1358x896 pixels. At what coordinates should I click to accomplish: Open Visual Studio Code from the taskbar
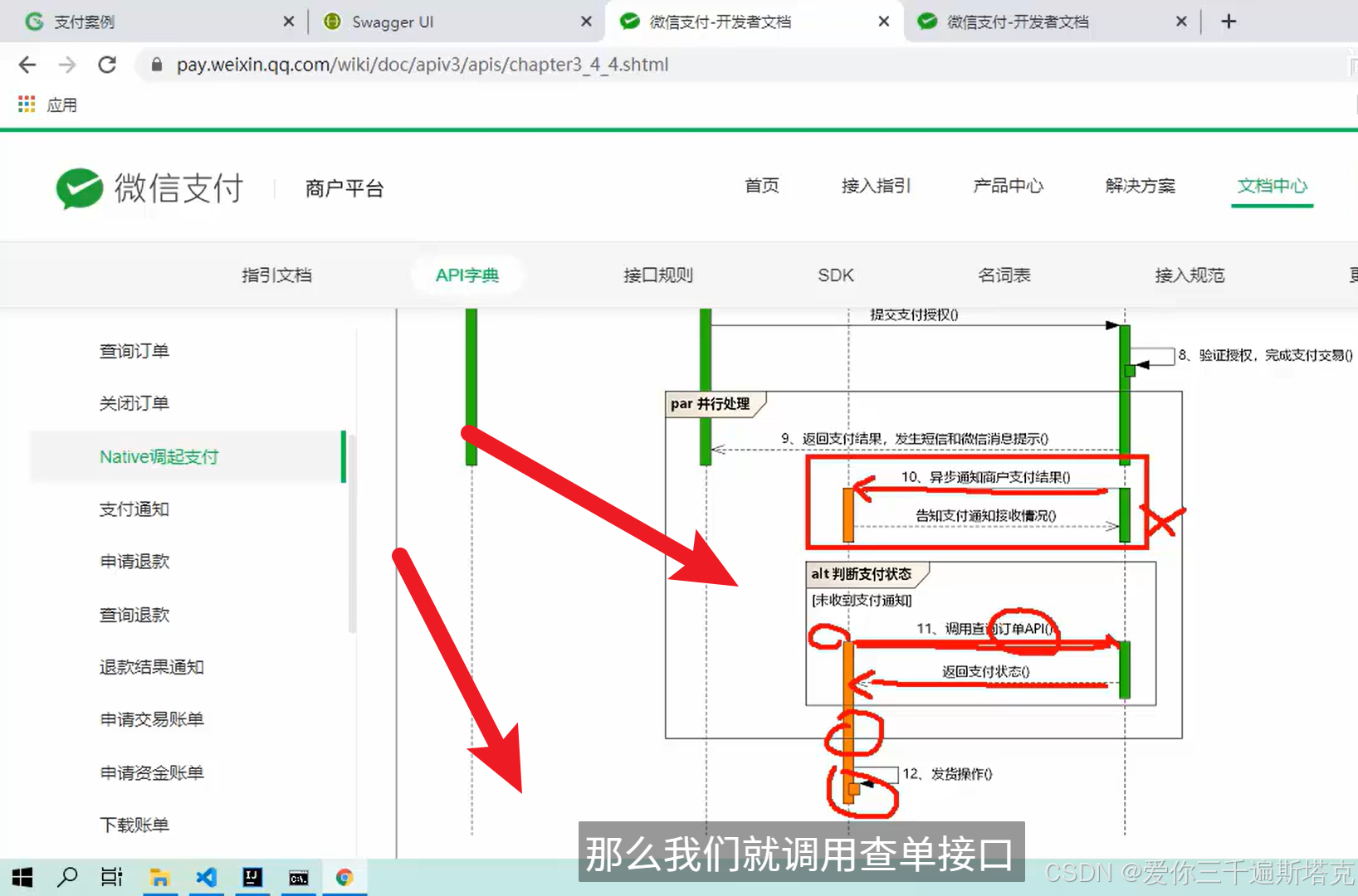click(x=207, y=877)
